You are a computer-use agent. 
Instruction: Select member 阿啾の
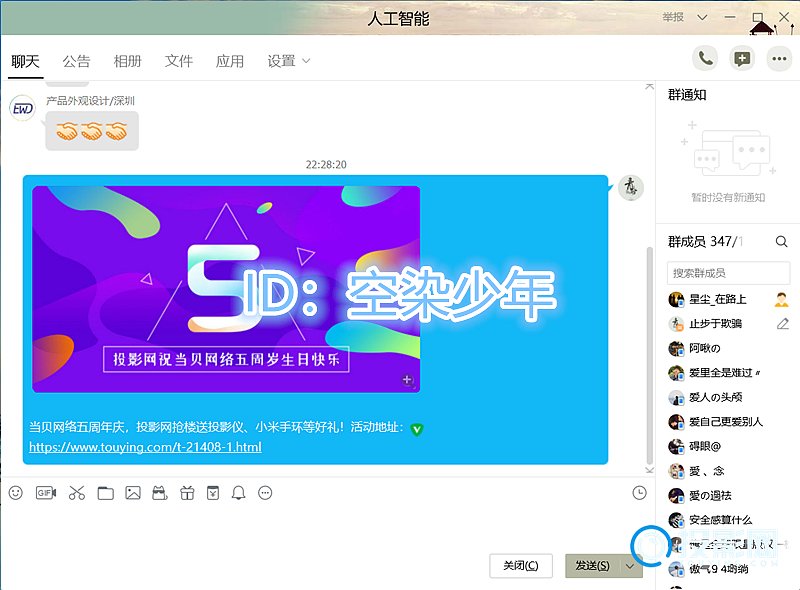pos(728,348)
